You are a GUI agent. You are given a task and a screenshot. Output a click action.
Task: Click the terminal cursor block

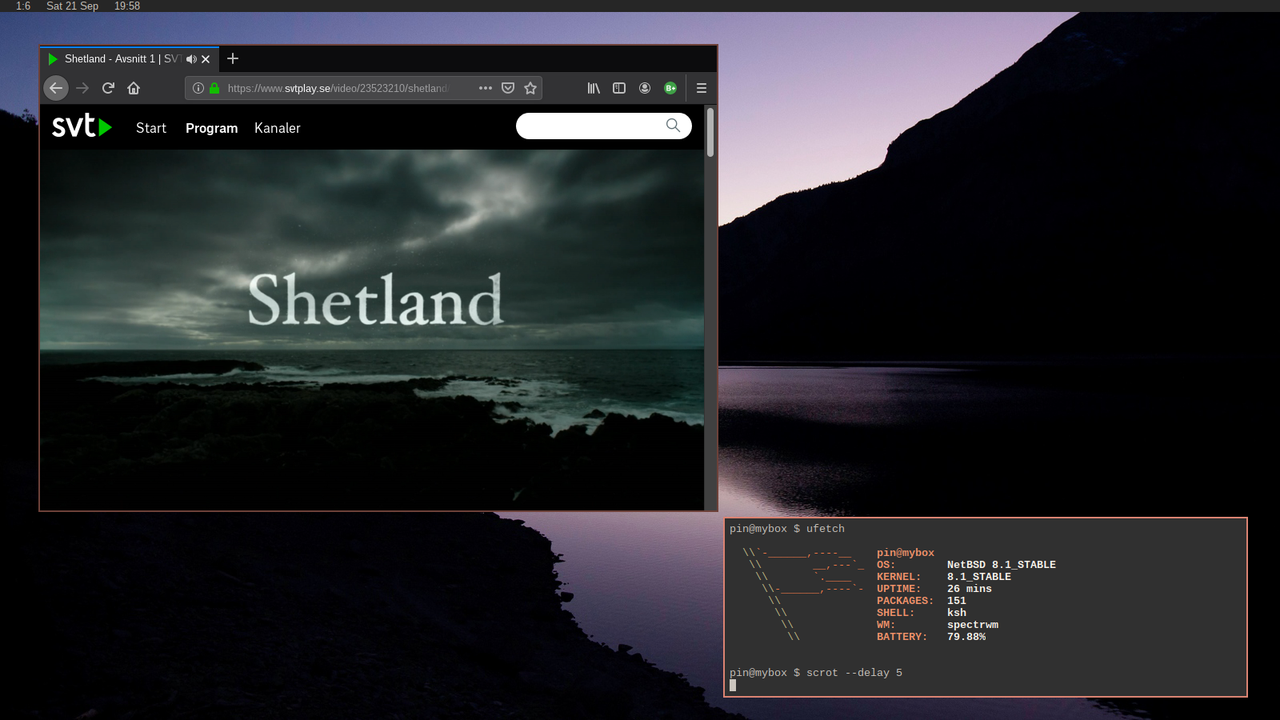pyautogui.click(x=733, y=685)
